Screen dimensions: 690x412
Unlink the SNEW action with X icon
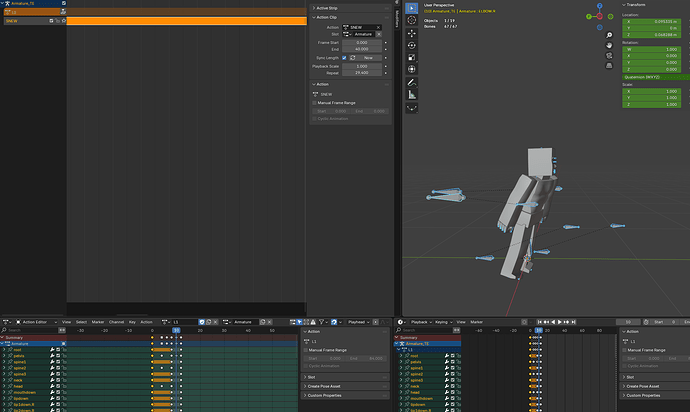click(378, 27)
